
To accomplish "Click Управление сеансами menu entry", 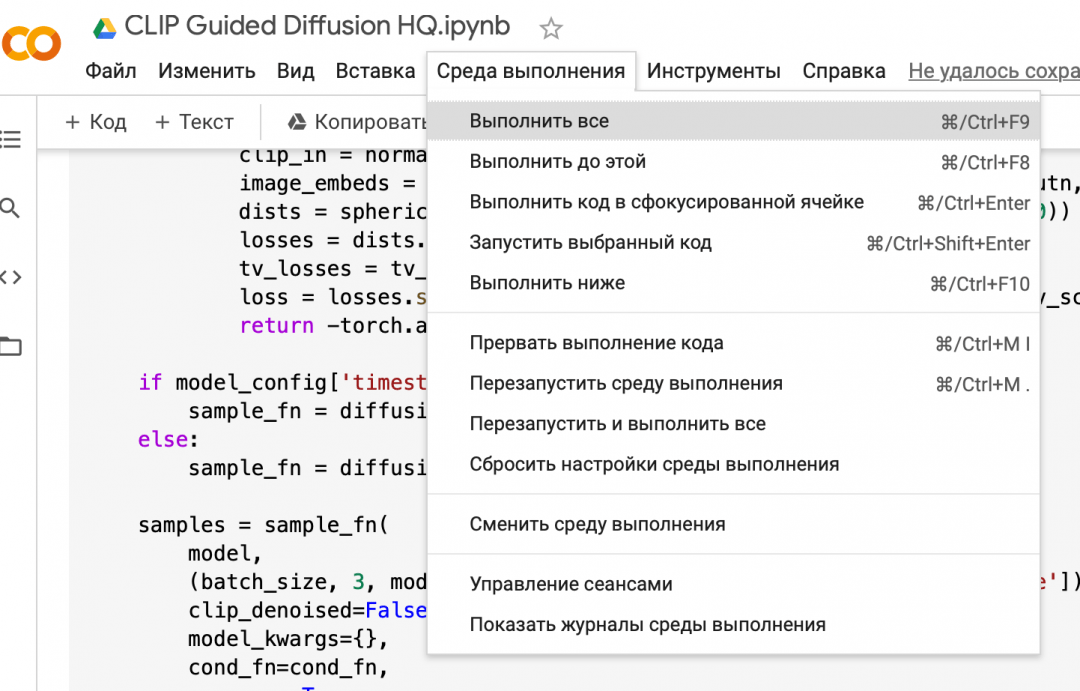I will [570, 584].
